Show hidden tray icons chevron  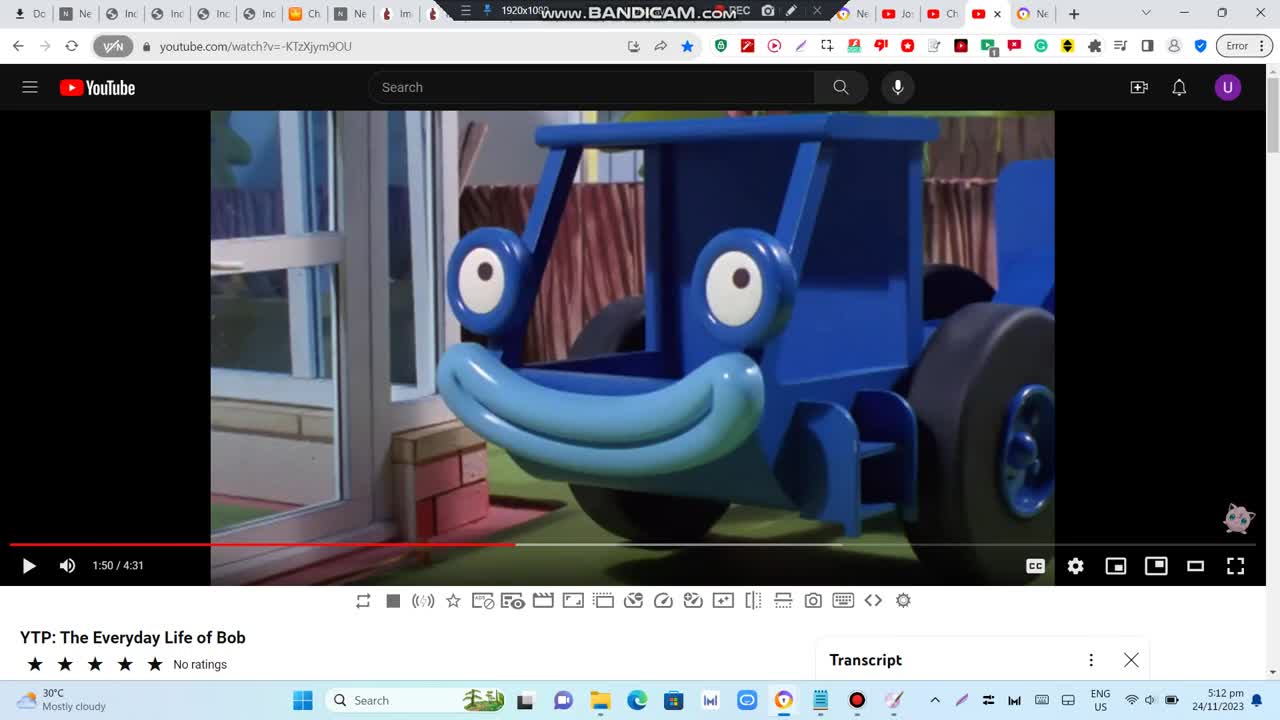935,701
